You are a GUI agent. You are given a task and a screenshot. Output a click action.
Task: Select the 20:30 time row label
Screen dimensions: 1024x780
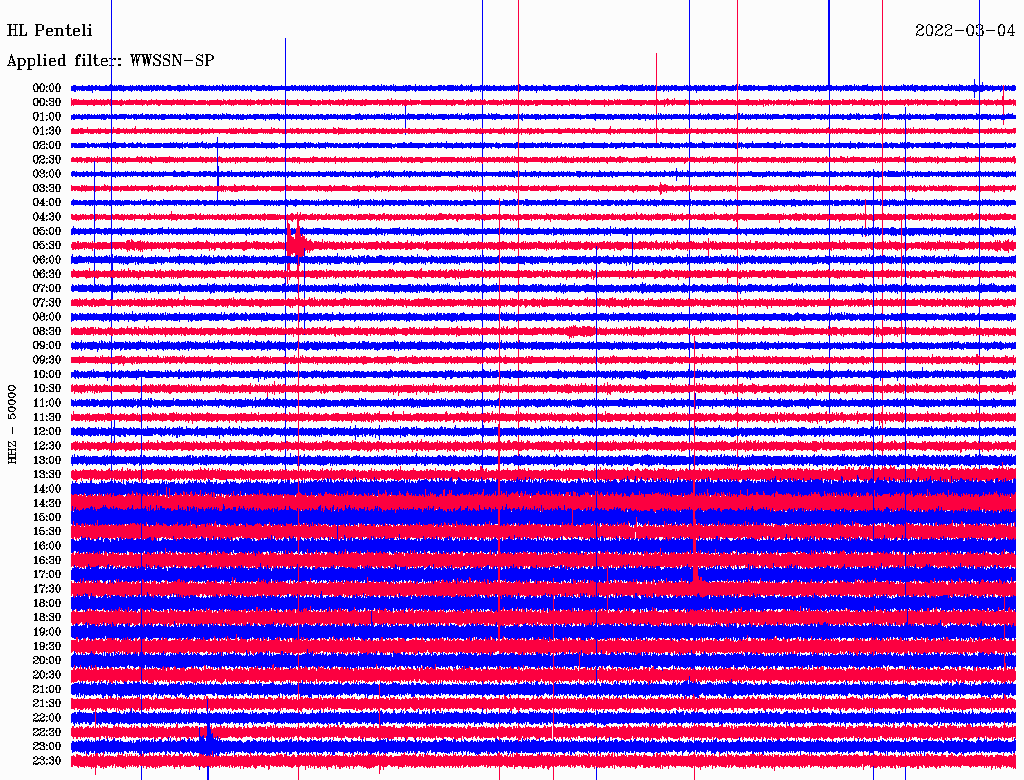coord(47,675)
